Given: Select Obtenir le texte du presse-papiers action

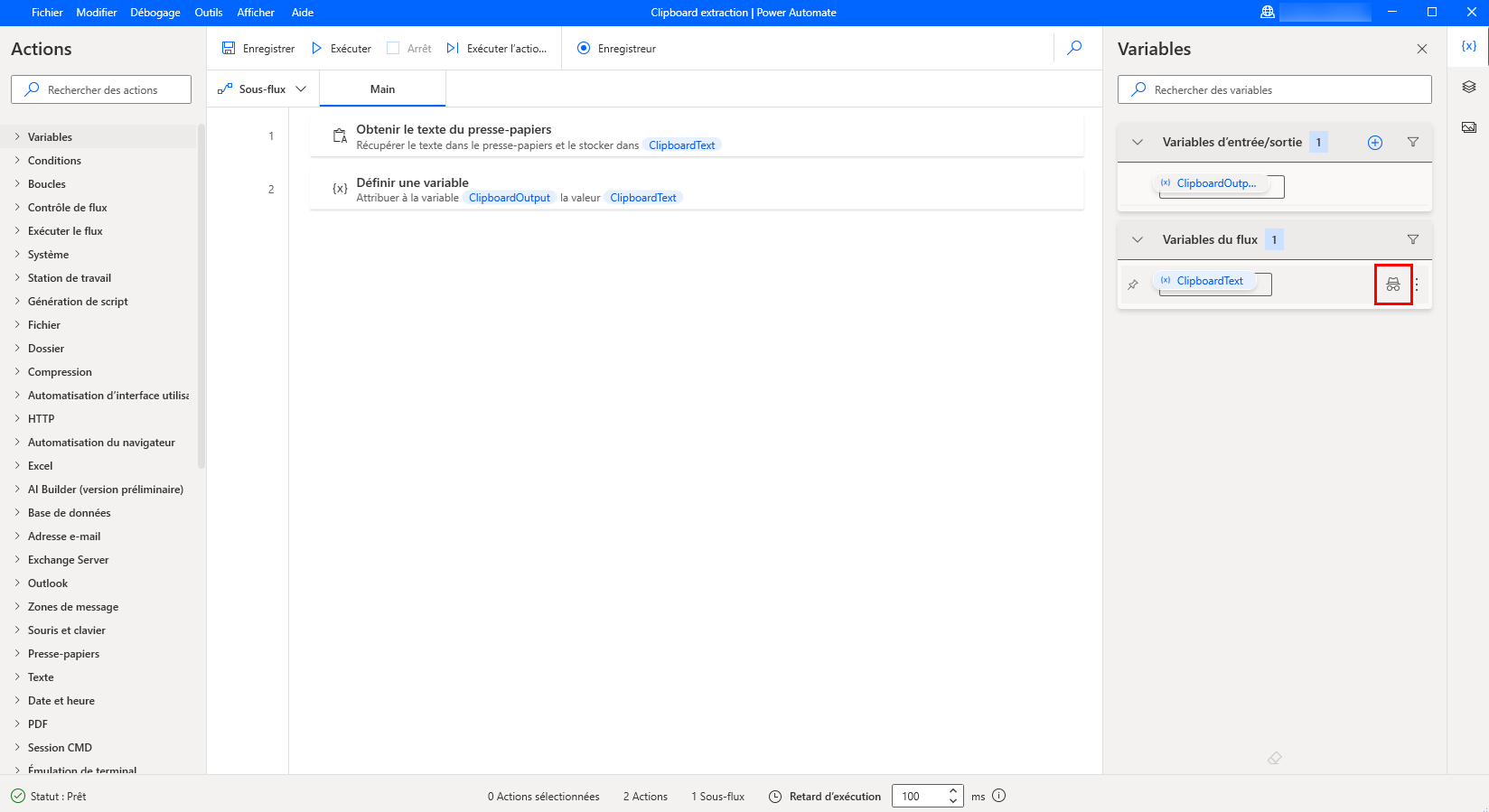Looking at the screenshot, I should (697, 136).
